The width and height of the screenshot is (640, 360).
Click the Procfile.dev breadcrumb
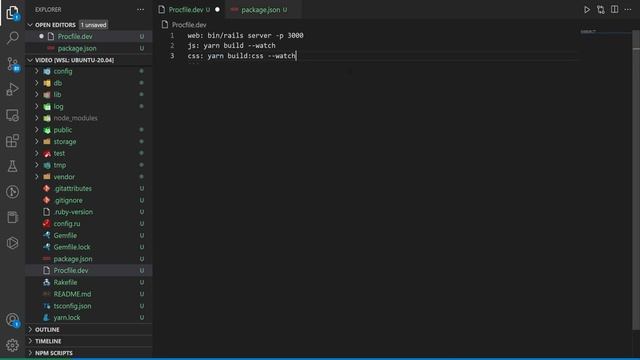point(189,25)
